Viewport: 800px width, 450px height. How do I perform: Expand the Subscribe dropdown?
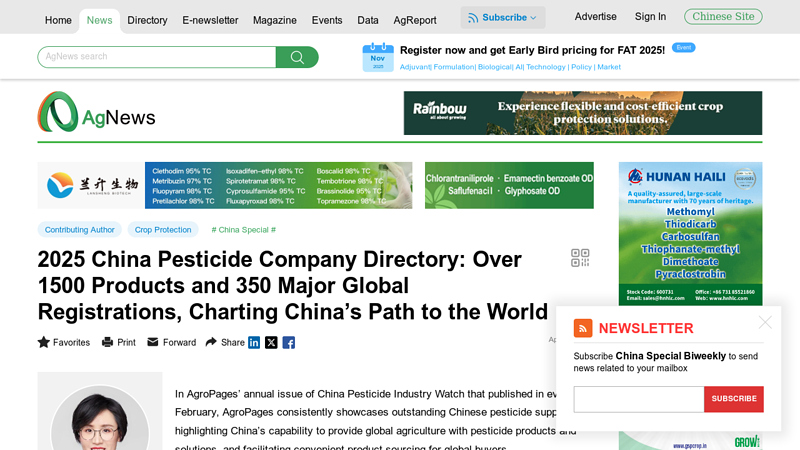(x=503, y=17)
